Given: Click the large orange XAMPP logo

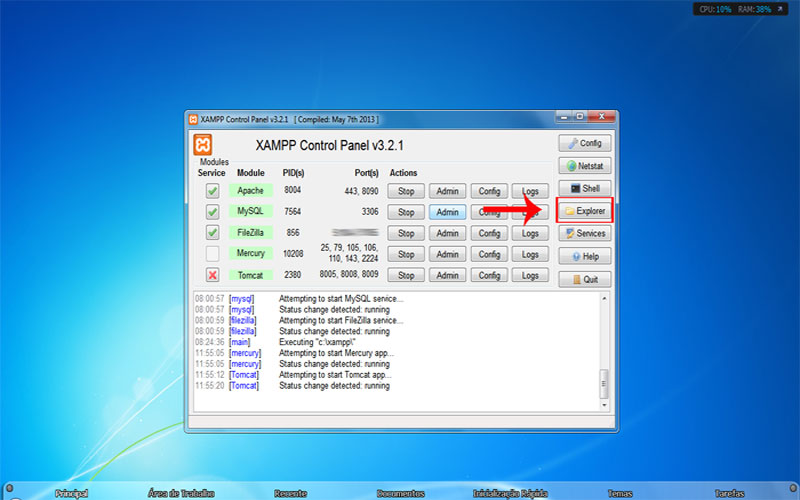Looking at the screenshot, I should click(x=203, y=144).
